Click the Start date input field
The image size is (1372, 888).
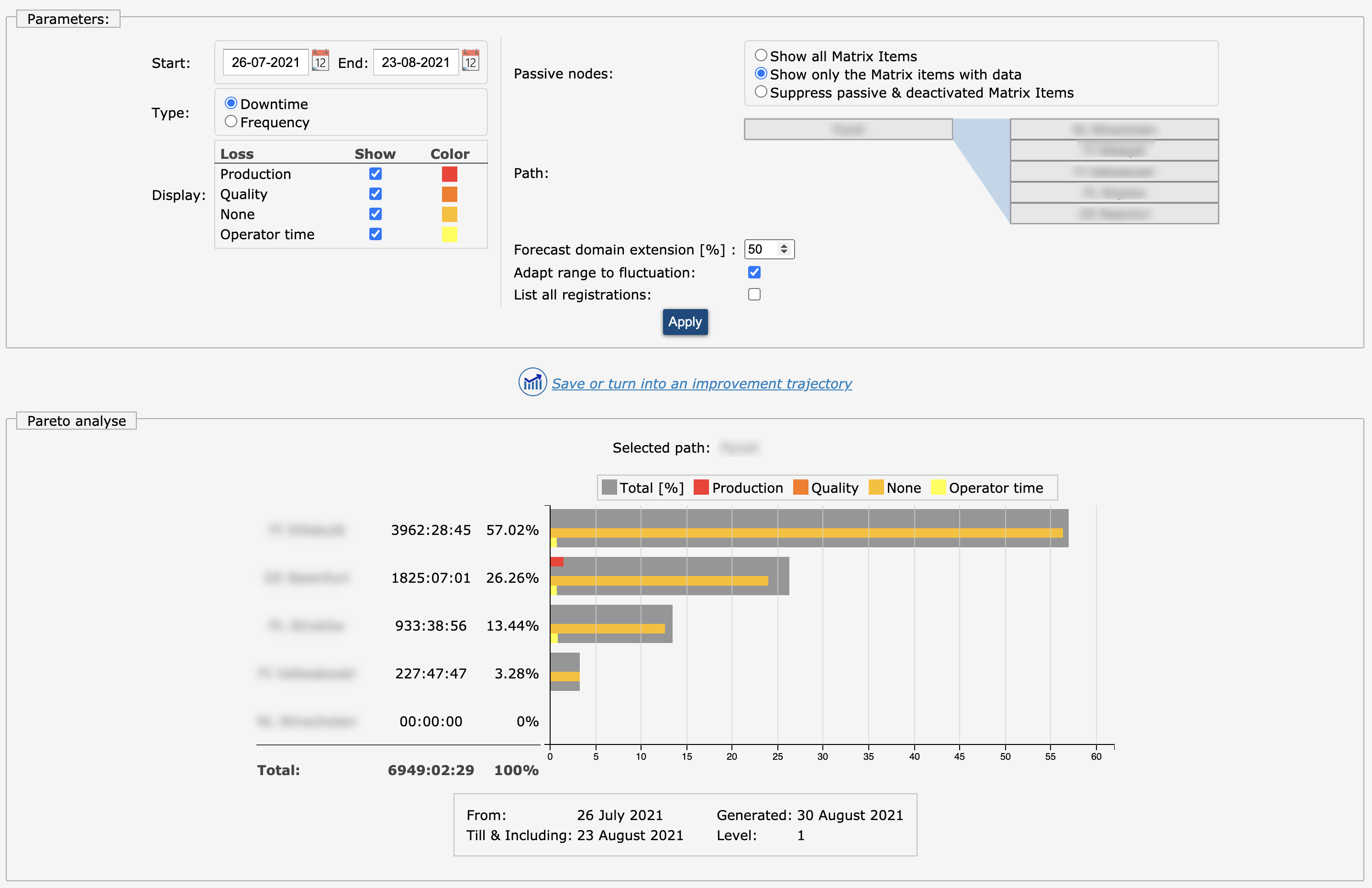266,62
